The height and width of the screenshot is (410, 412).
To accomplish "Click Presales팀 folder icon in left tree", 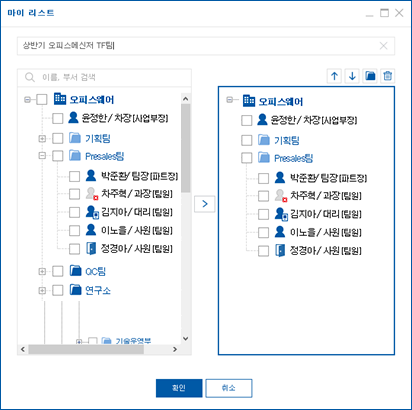I will pos(75,155).
